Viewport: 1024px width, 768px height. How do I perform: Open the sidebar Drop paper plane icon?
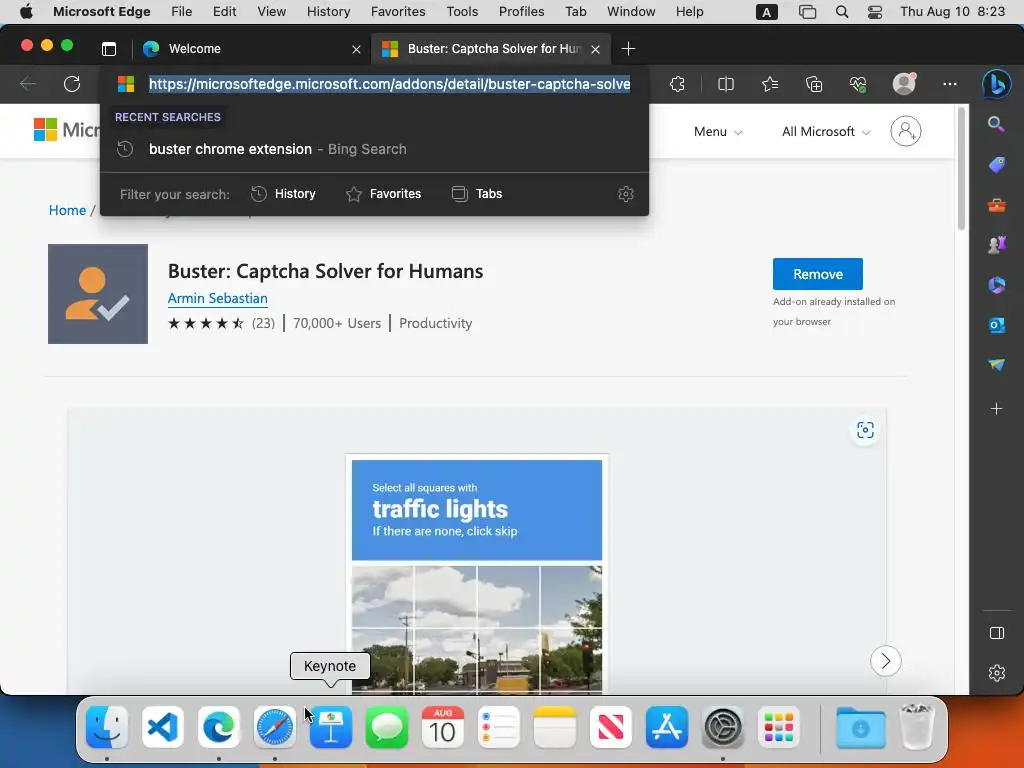pyautogui.click(x=996, y=364)
